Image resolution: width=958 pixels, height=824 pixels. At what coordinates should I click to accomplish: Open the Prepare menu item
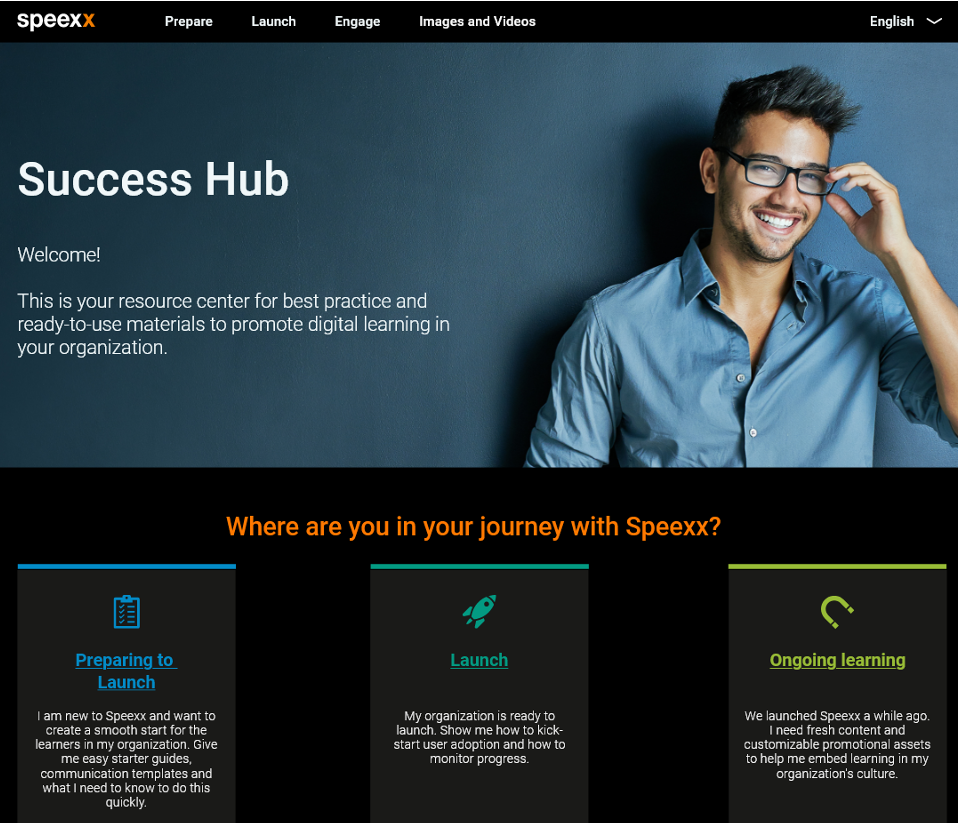pos(189,21)
